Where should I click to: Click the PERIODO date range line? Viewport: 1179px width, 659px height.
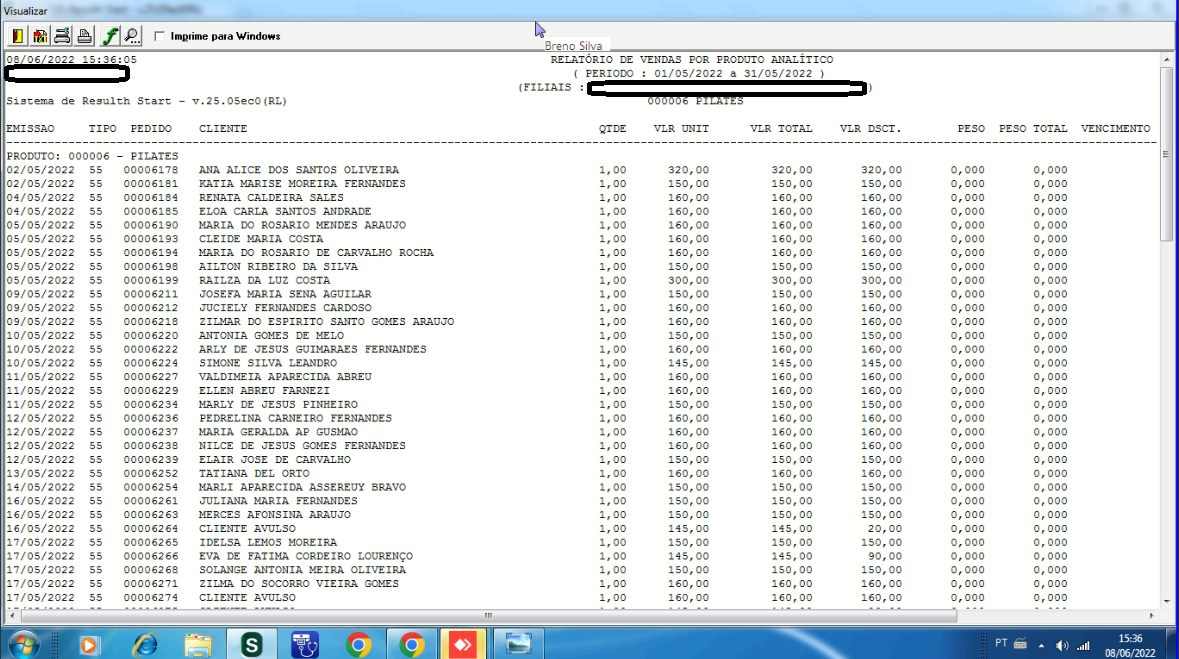pyautogui.click(x=699, y=74)
